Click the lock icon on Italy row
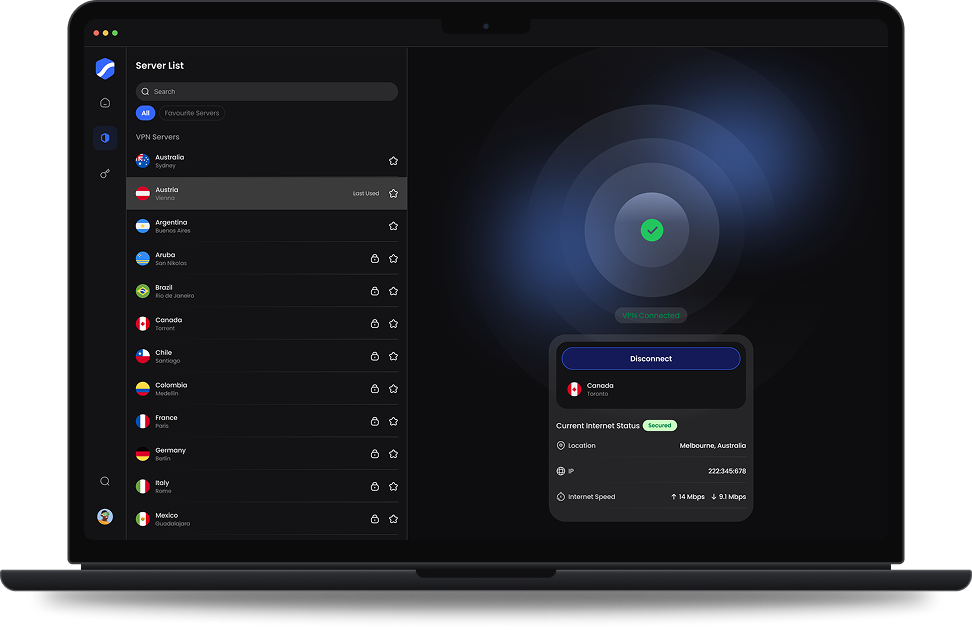Viewport: 972px width, 630px height. coord(374,487)
